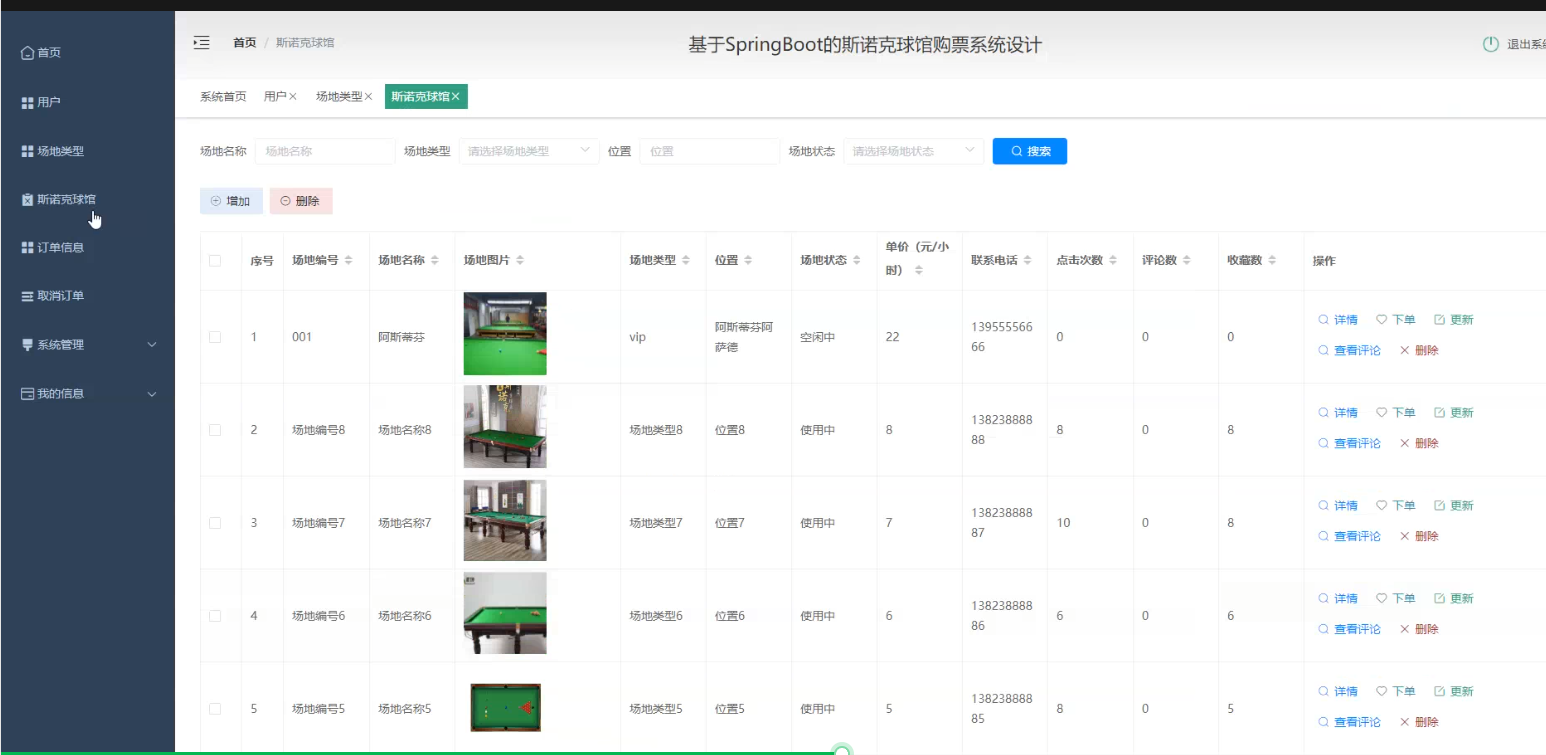Open the 场地类型 filter dropdown
The height and width of the screenshot is (755, 1546).
(x=529, y=151)
